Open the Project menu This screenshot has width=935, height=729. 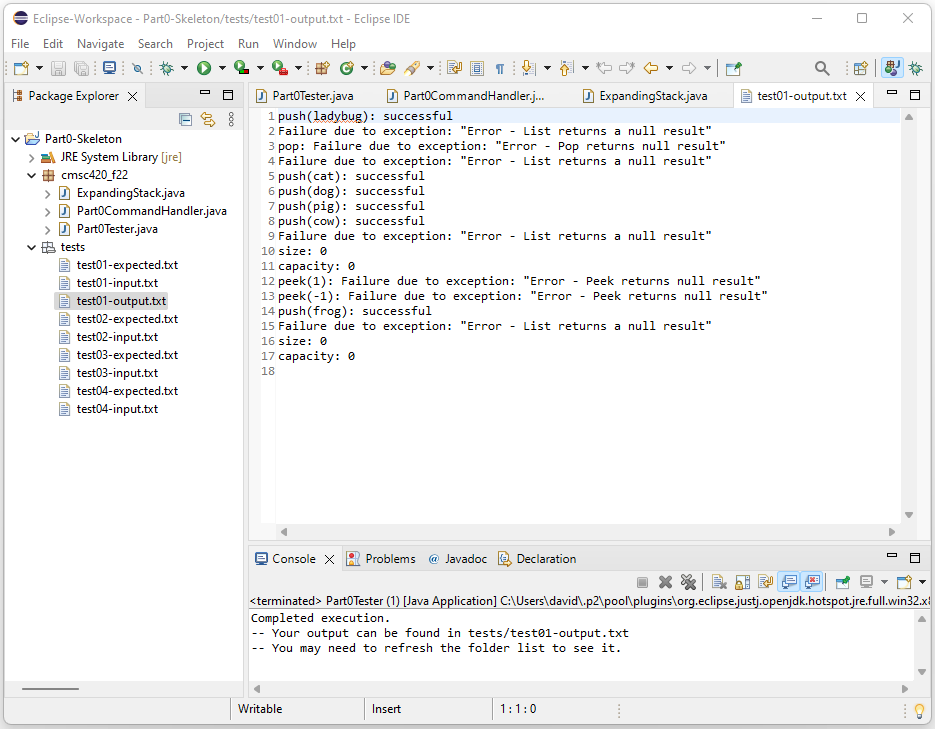point(205,44)
